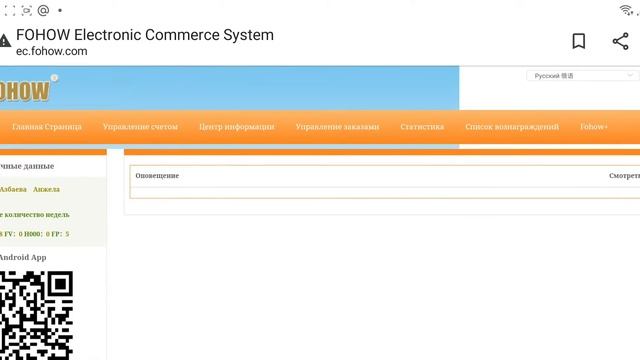Tap the site security warning triangle
Image resolution: width=640 pixels, height=360 pixels.
click(x=5, y=41)
